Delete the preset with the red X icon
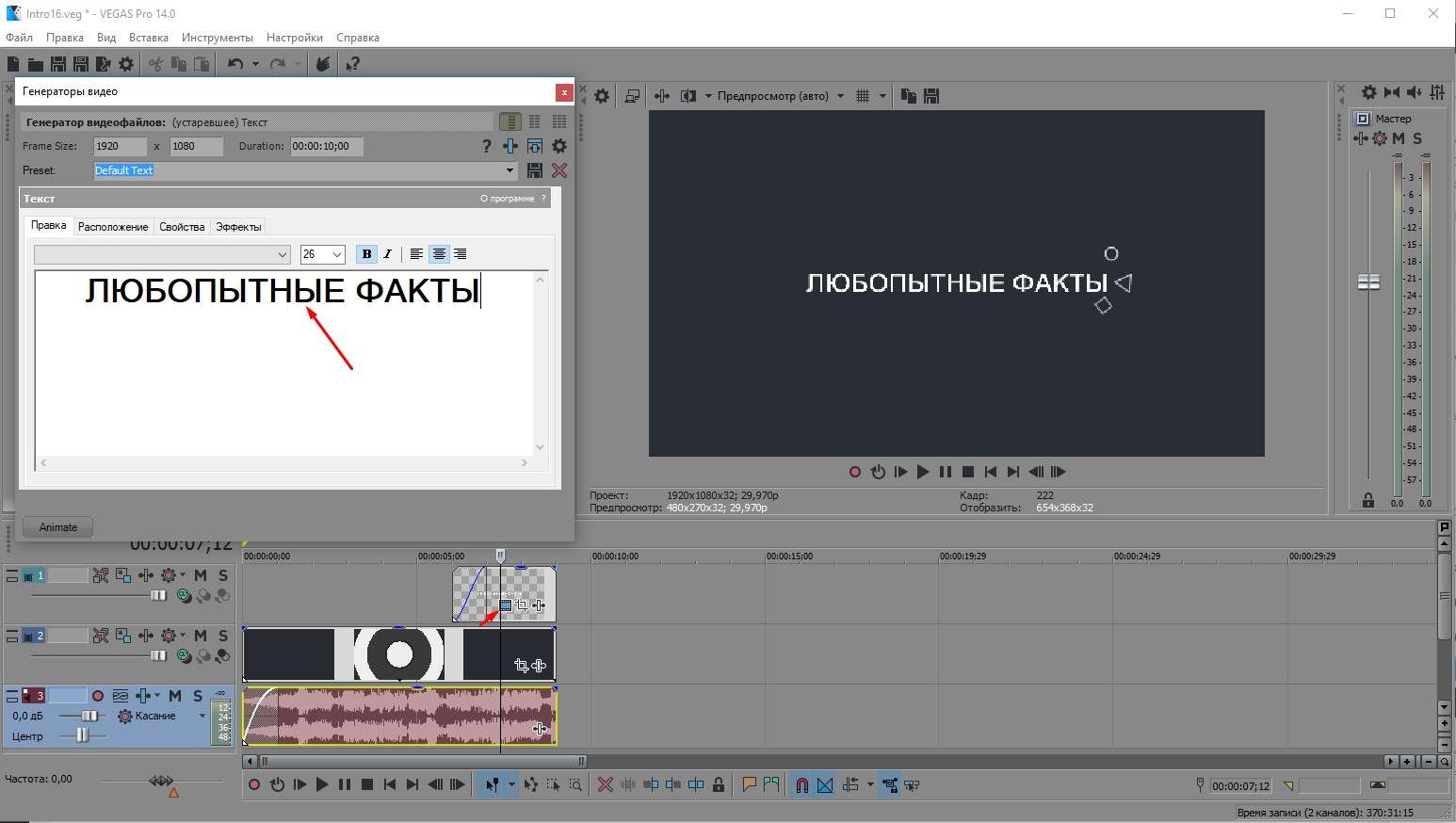This screenshot has width=1456, height=823. [x=559, y=170]
